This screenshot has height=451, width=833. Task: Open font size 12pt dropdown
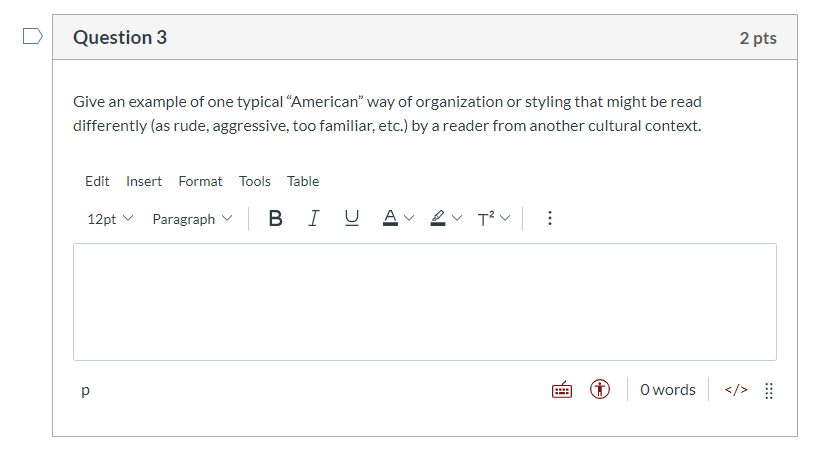click(110, 219)
